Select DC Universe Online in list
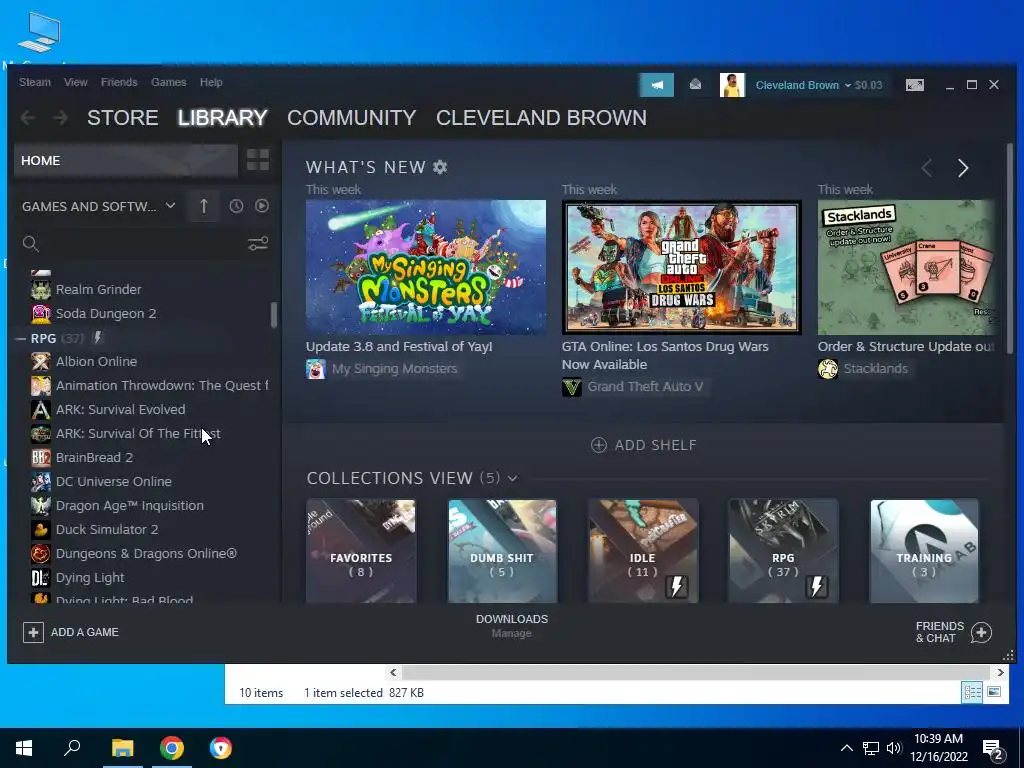 tap(114, 481)
